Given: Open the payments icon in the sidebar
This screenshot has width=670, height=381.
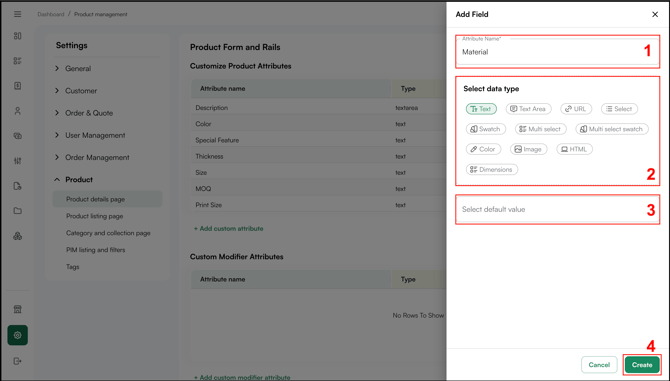Looking at the screenshot, I should point(18,136).
